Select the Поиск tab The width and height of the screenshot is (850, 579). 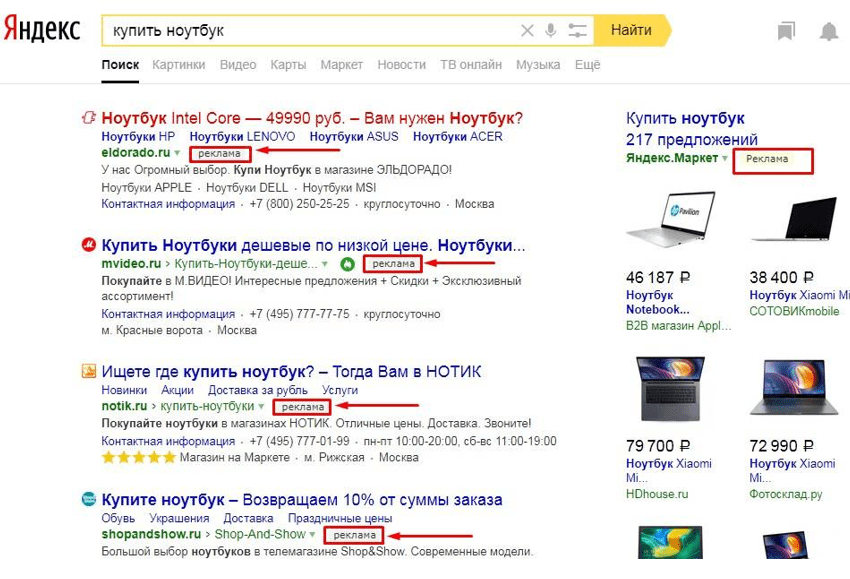[x=120, y=65]
